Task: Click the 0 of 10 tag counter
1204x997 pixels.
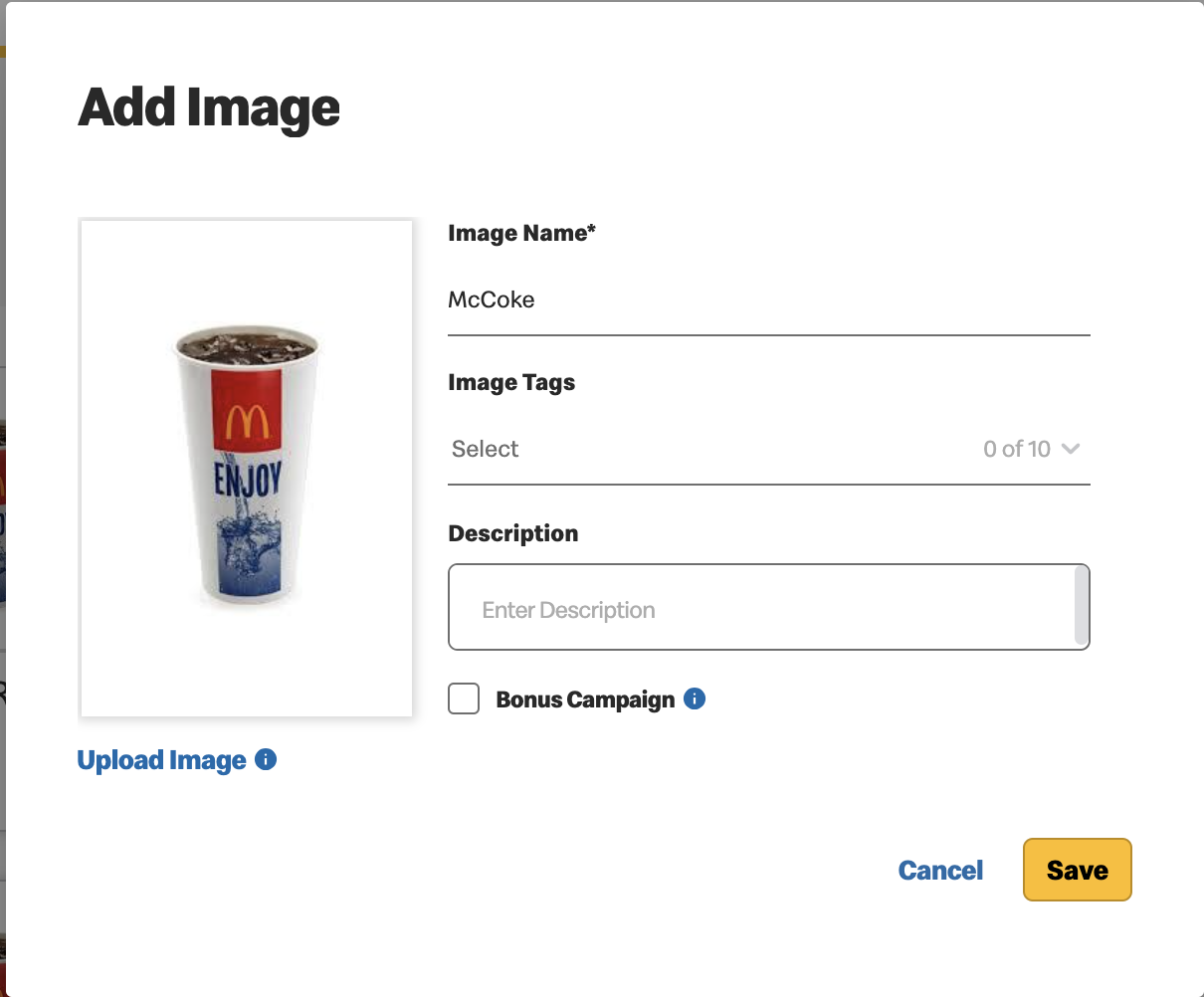Action: tap(1017, 449)
